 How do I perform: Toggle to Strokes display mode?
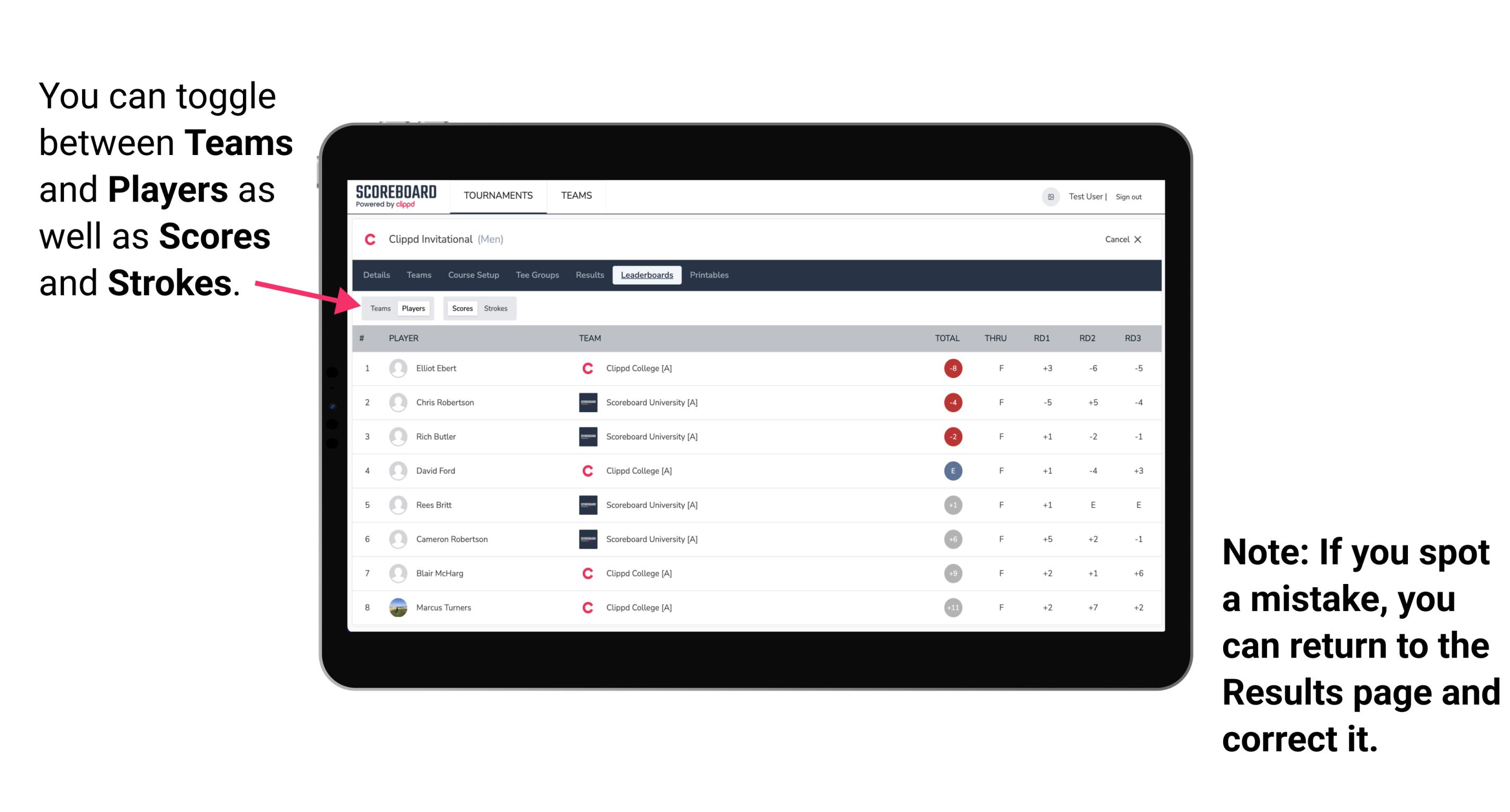click(x=496, y=308)
